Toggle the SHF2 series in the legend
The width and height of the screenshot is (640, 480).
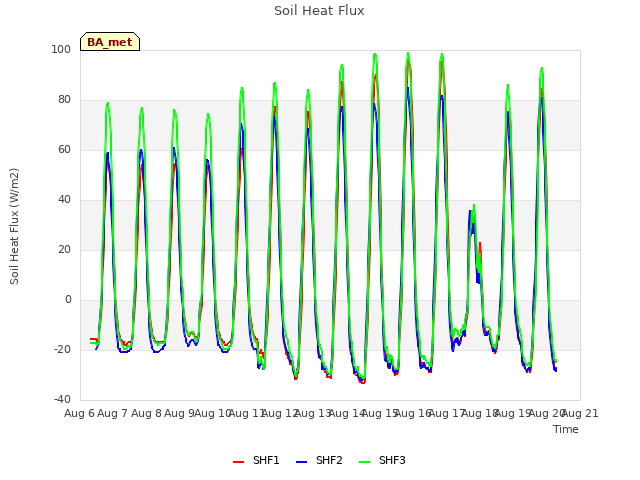[x=319, y=460]
